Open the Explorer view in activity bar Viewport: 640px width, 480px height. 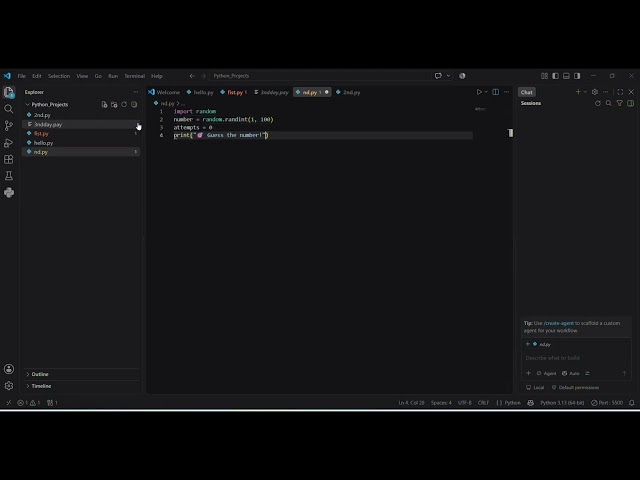pyautogui.click(x=9, y=92)
